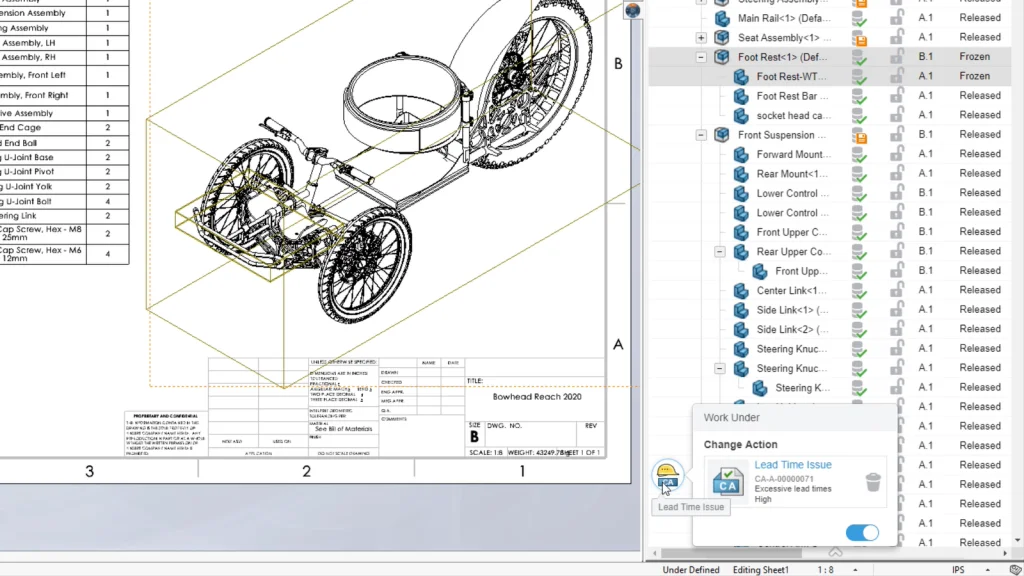Viewport: 1024px width, 576px height.
Task: Click the Forward Mount part icon
Action: click(x=741, y=155)
